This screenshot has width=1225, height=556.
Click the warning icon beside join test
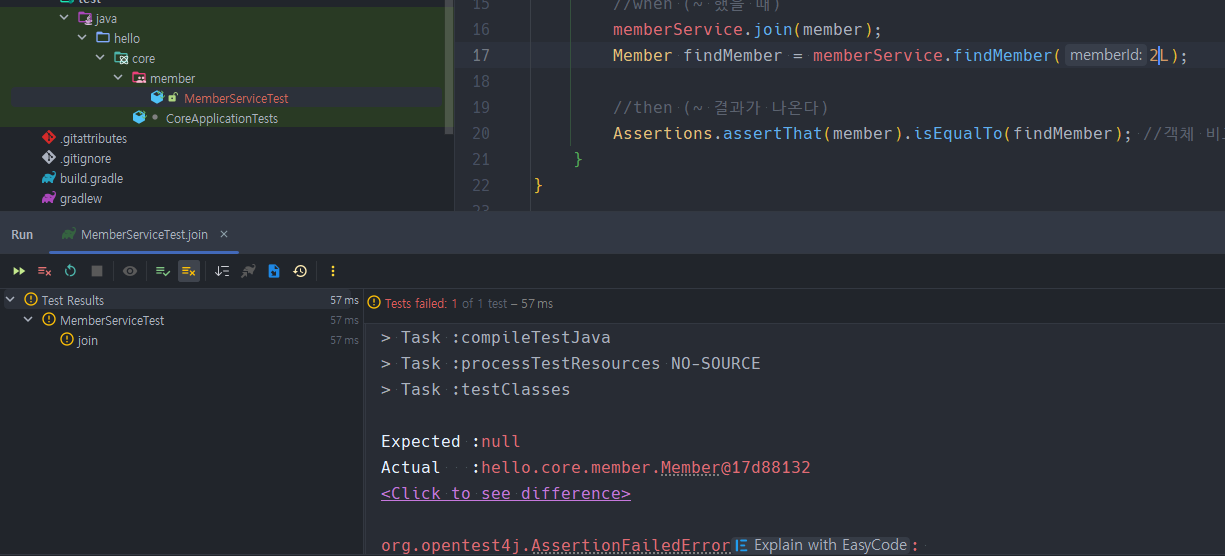pyautogui.click(x=67, y=340)
